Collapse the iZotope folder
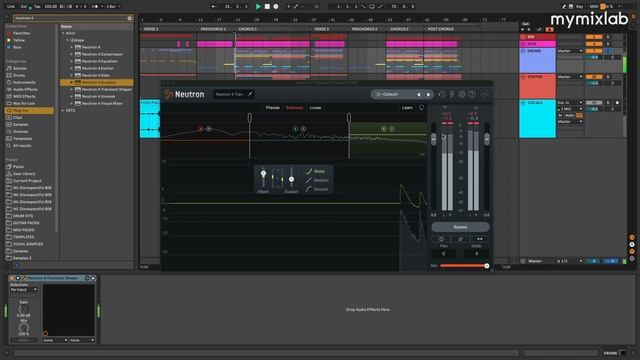Viewport: 640px width, 360px height. (x=67, y=40)
